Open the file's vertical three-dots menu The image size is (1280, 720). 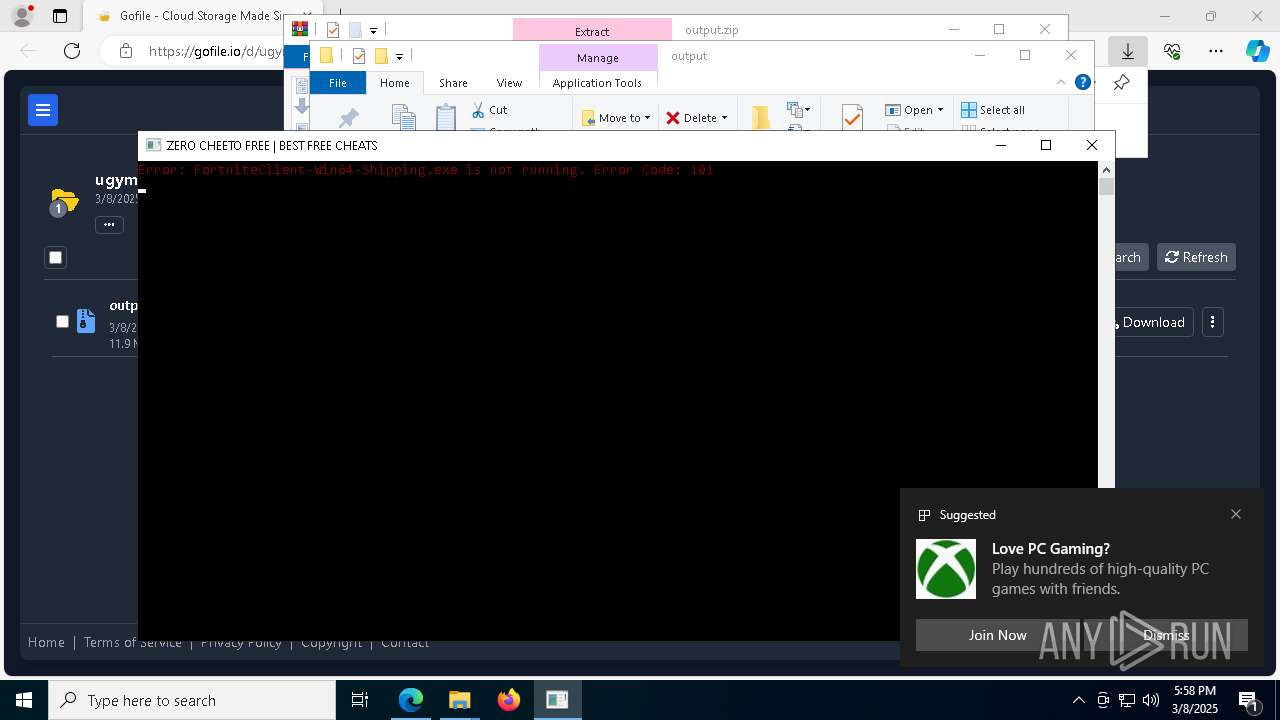(x=1212, y=322)
